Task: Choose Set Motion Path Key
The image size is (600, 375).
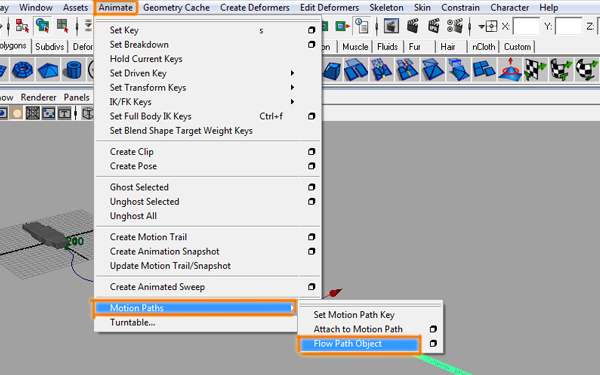Action: (x=354, y=315)
